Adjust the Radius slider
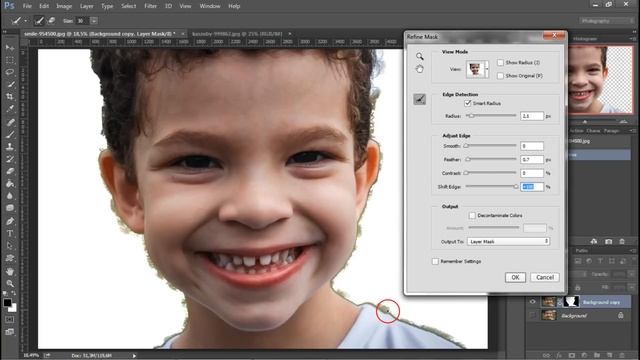The height and width of the screenshot is (360, 640). [471, 116]
